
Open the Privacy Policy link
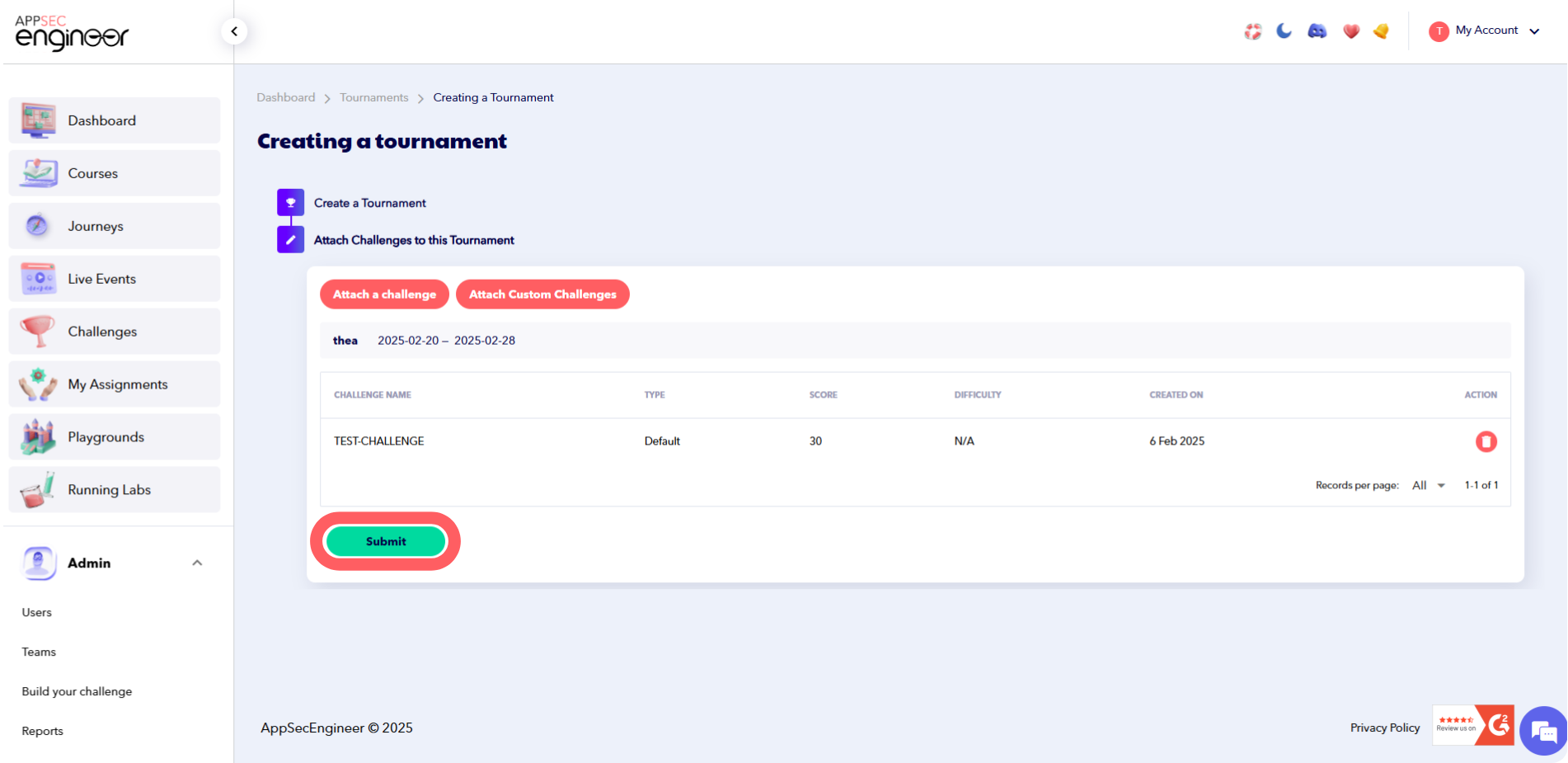1384,728
